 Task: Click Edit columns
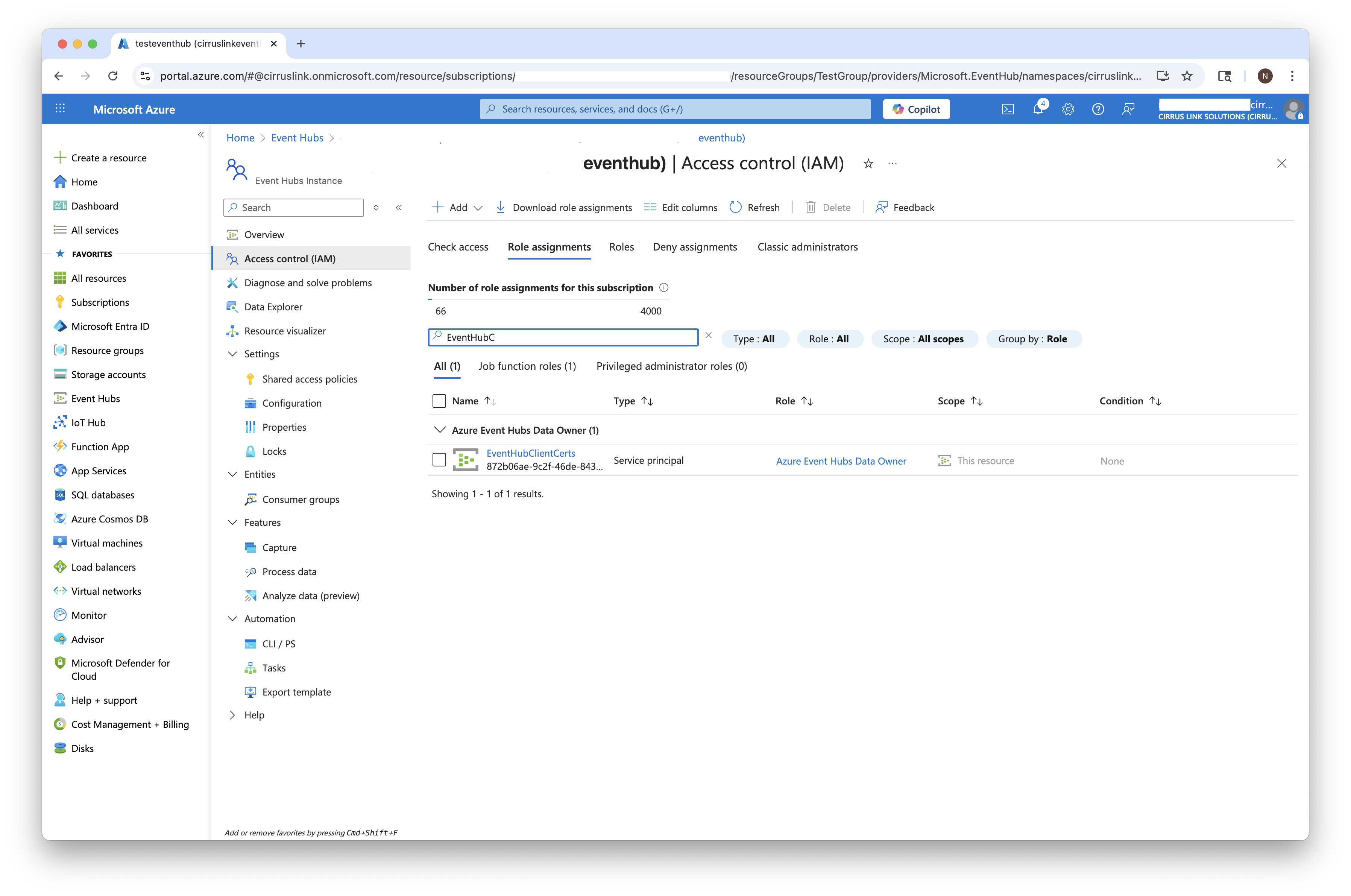coord(680,207)
